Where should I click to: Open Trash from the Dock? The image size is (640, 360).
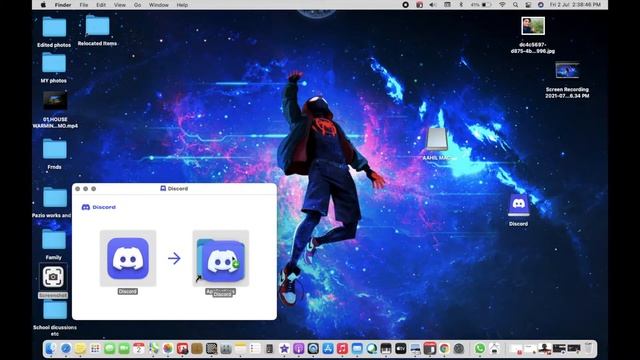click(588, 349)
